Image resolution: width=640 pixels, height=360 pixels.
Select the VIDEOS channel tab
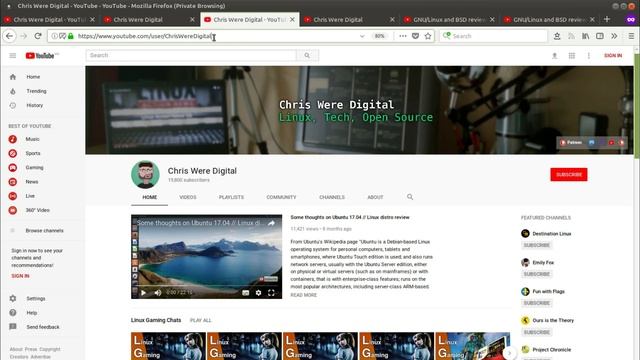(188, 197)
